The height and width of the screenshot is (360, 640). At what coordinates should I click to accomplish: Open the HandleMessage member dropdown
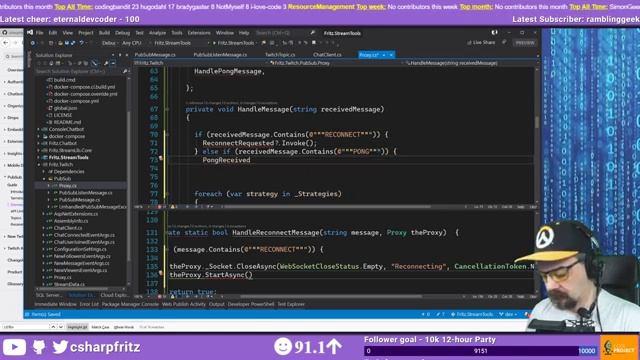click(x=469, y=63)
